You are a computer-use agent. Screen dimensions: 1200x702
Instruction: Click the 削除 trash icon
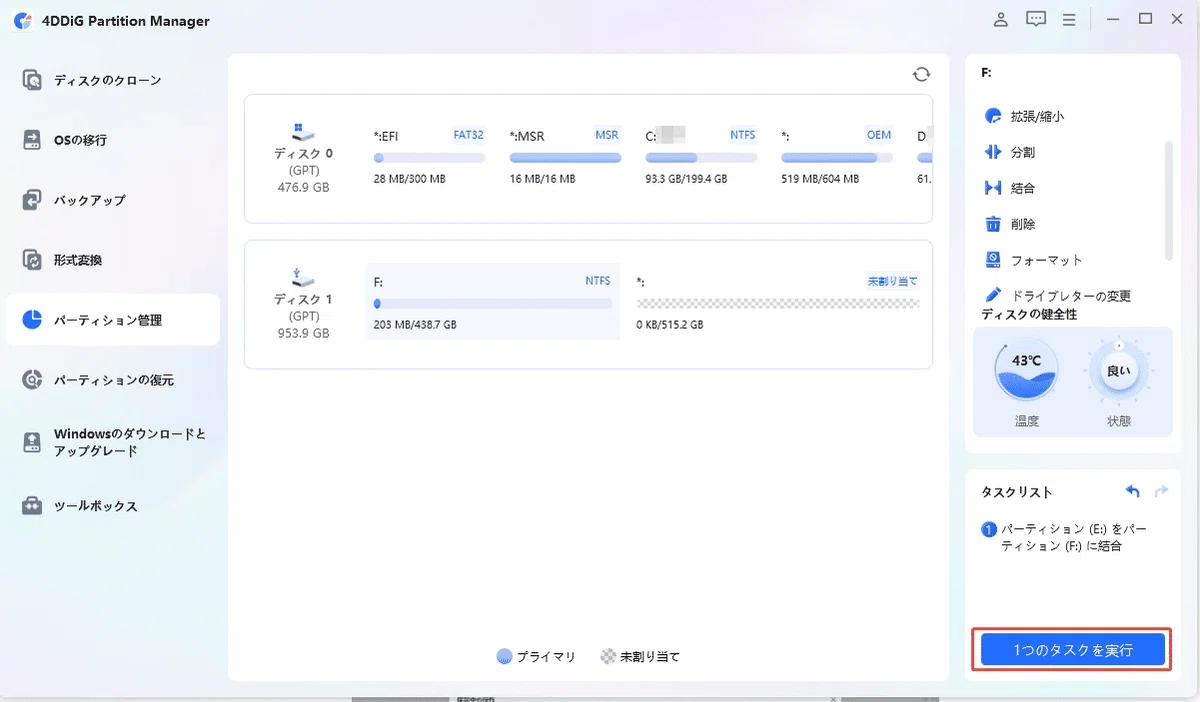tap(993, 224)
